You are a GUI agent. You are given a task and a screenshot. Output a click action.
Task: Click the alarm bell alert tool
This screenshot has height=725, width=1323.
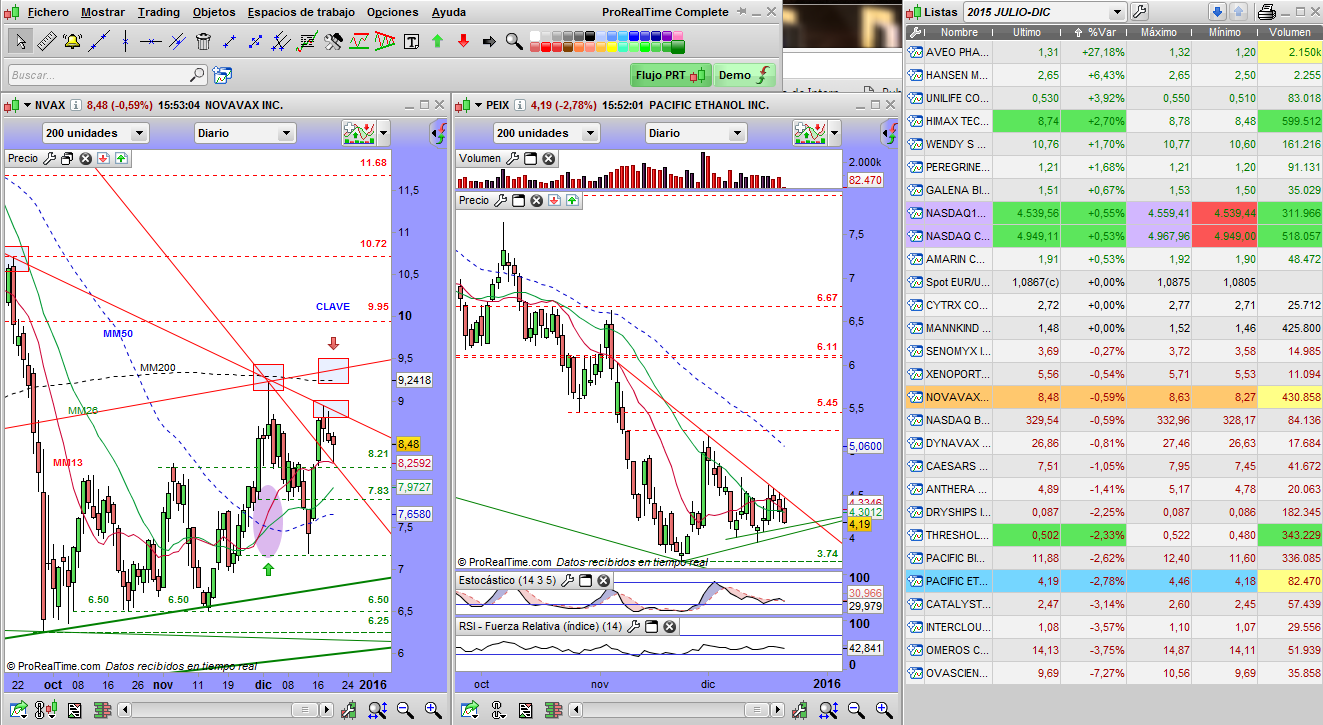pos(72,42)
